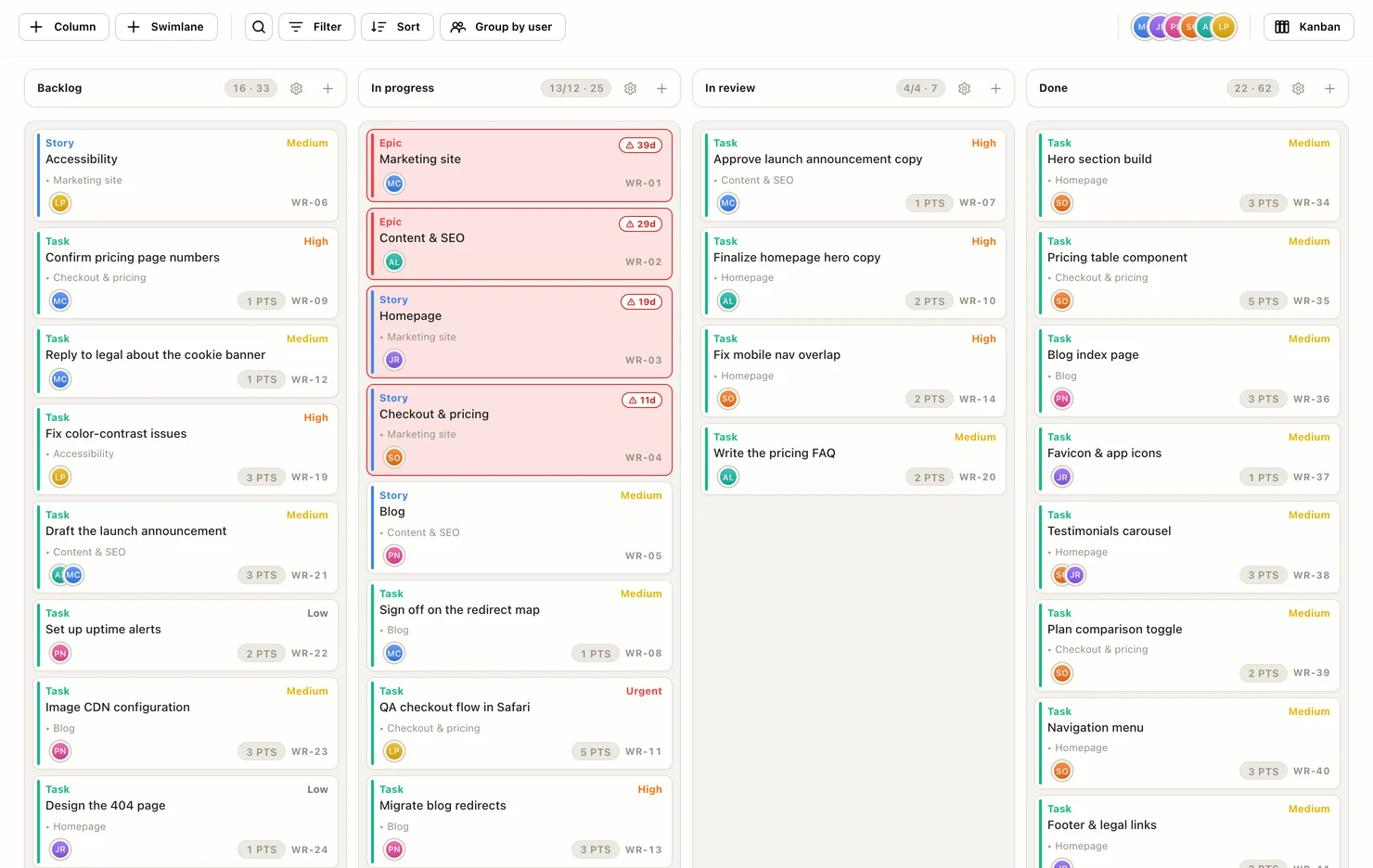
Task: Open the search magnifier icon
Action: click(259, 27)
